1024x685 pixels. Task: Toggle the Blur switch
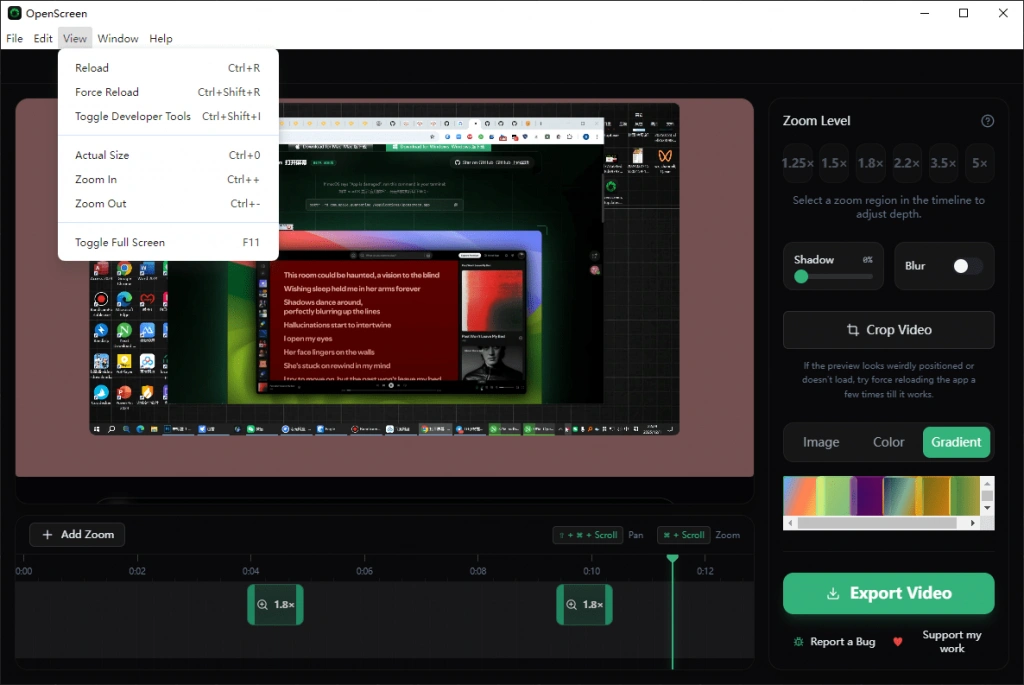[x=967, y=266]
